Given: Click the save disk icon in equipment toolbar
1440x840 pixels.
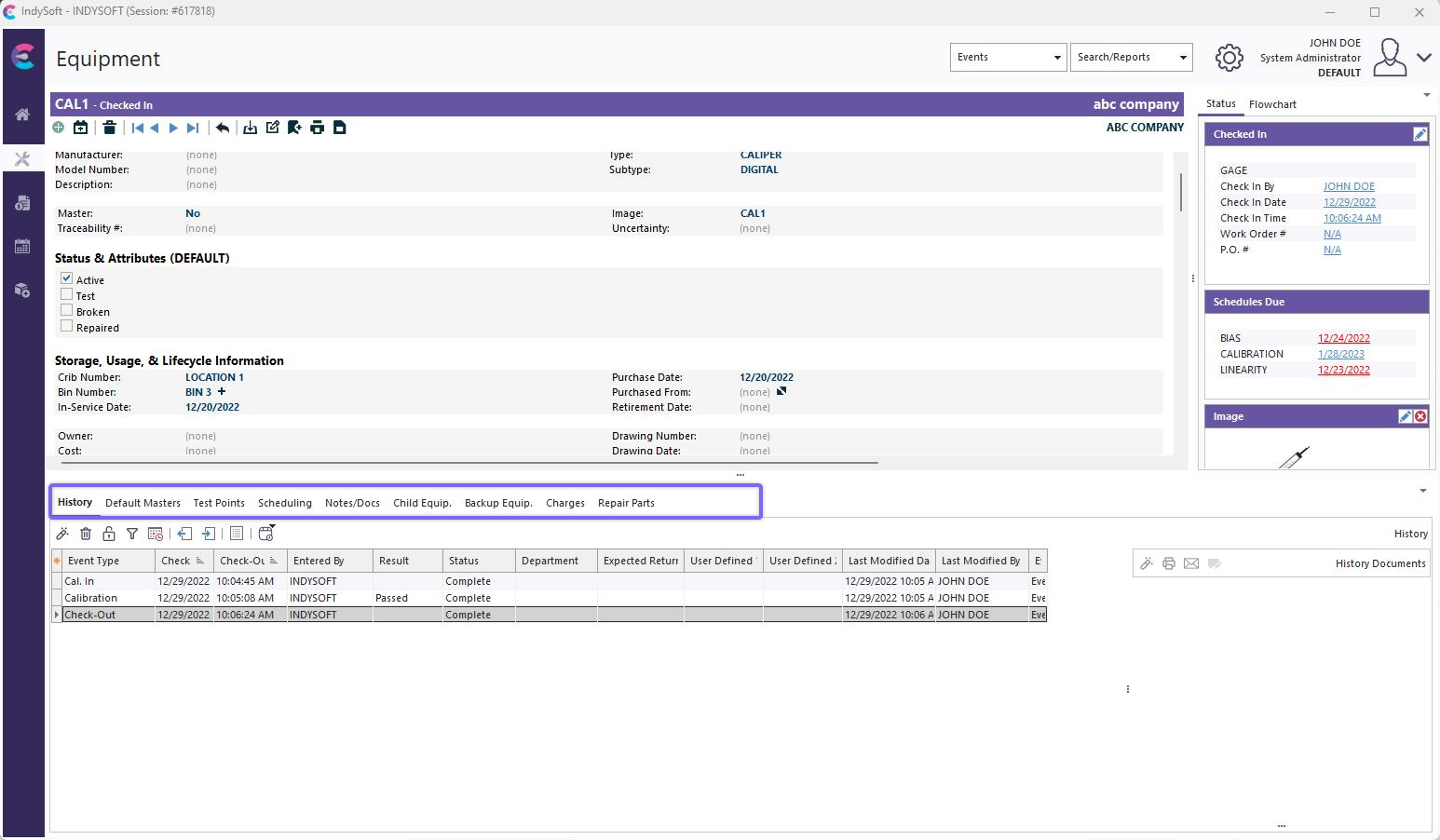Looking at the screenshot, I should pyautogui.click(x=340, y=128).
